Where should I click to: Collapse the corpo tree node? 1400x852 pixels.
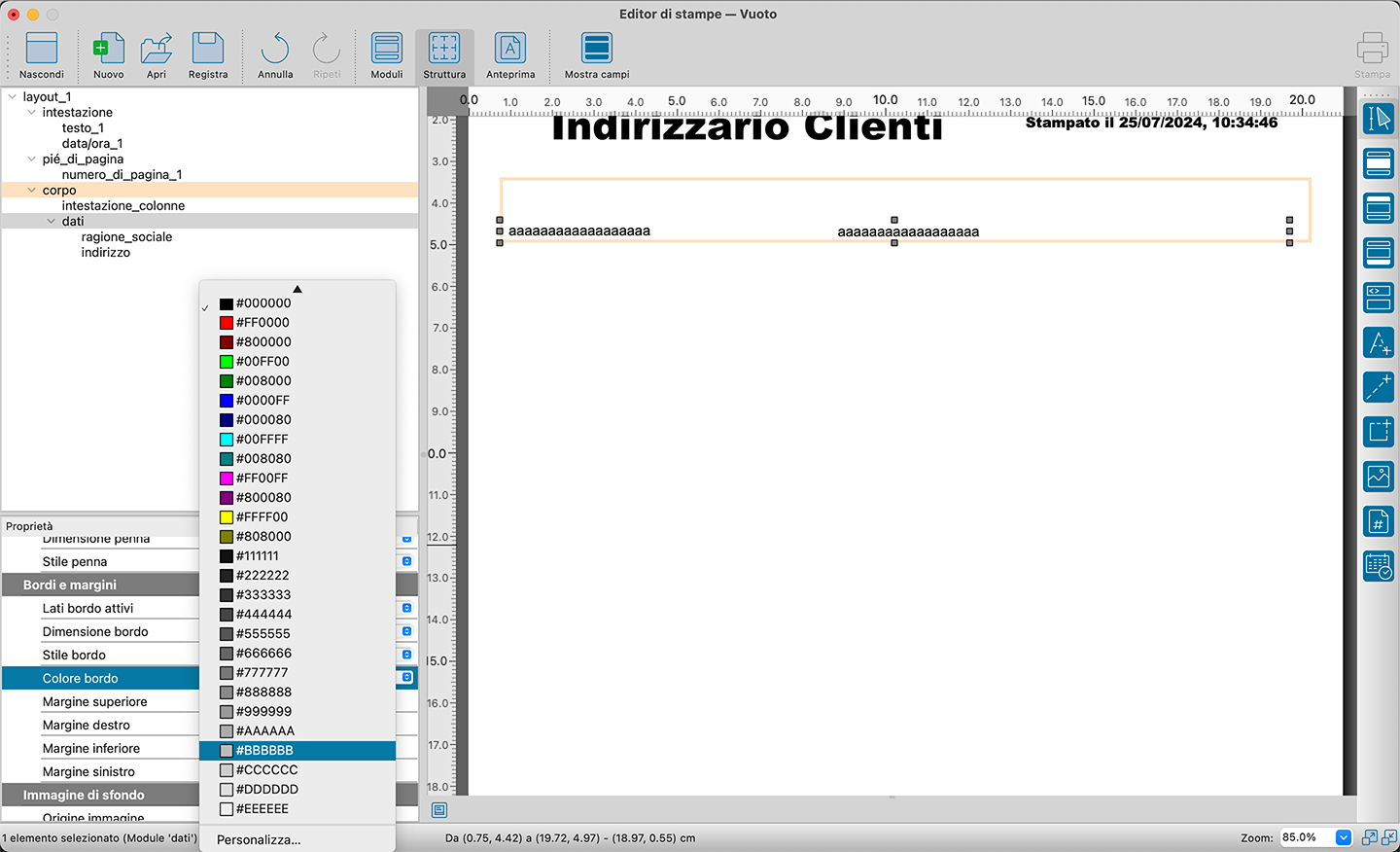pos(32,191)
